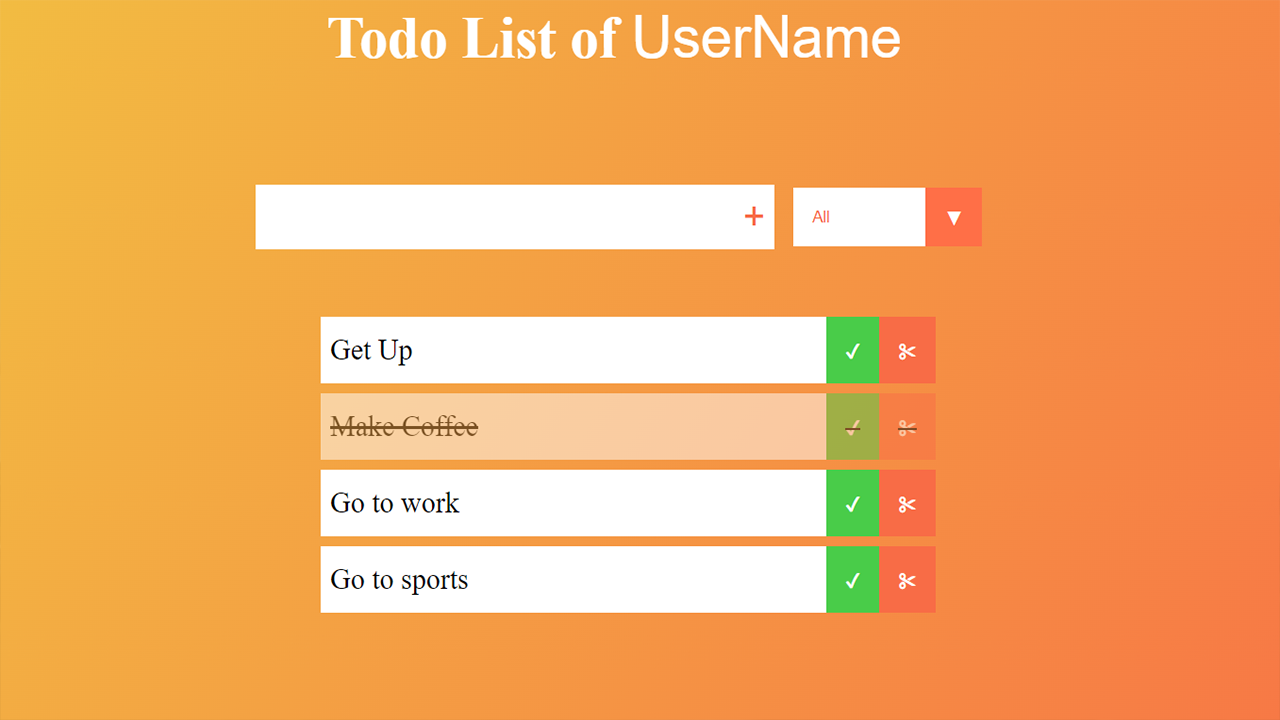Open the filter dropdown arrow
1280x720 pixels.
click(x=953, y=217)
